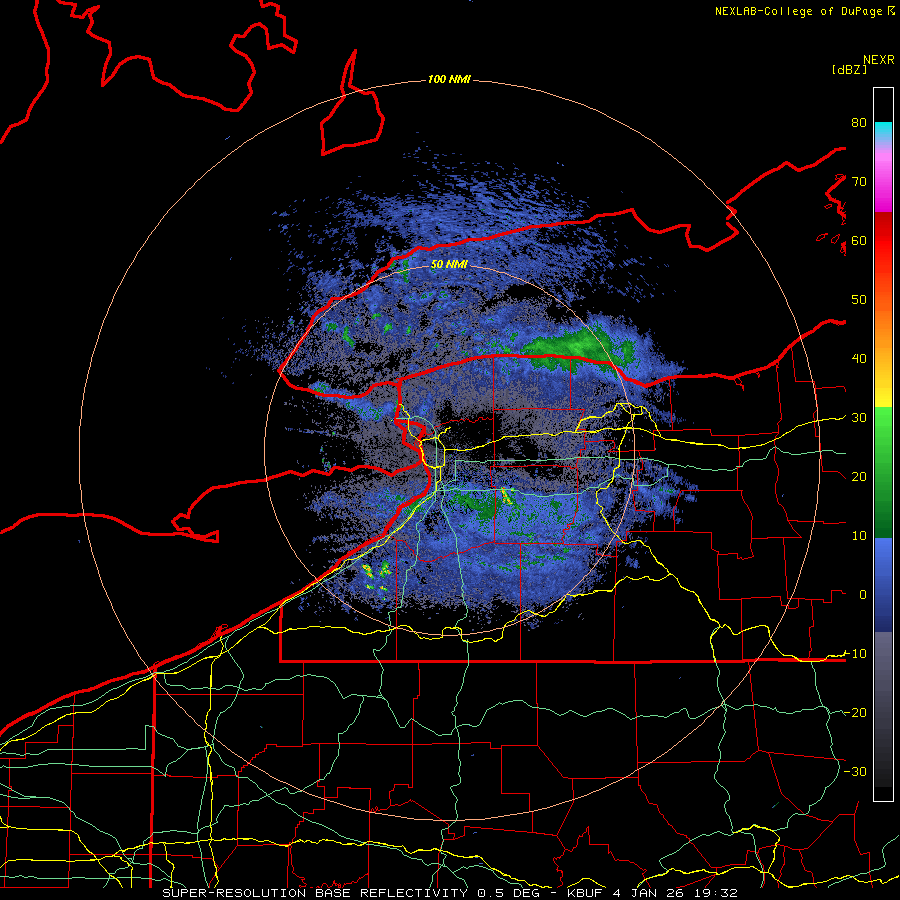Click the 20 value on the dBZ scale
The height and width of the screenshot is (900, 900).
coord(859,477)
